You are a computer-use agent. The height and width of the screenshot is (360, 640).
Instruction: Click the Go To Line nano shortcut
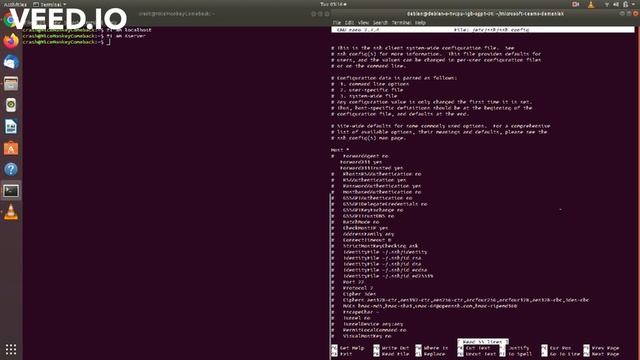[561, 354]
